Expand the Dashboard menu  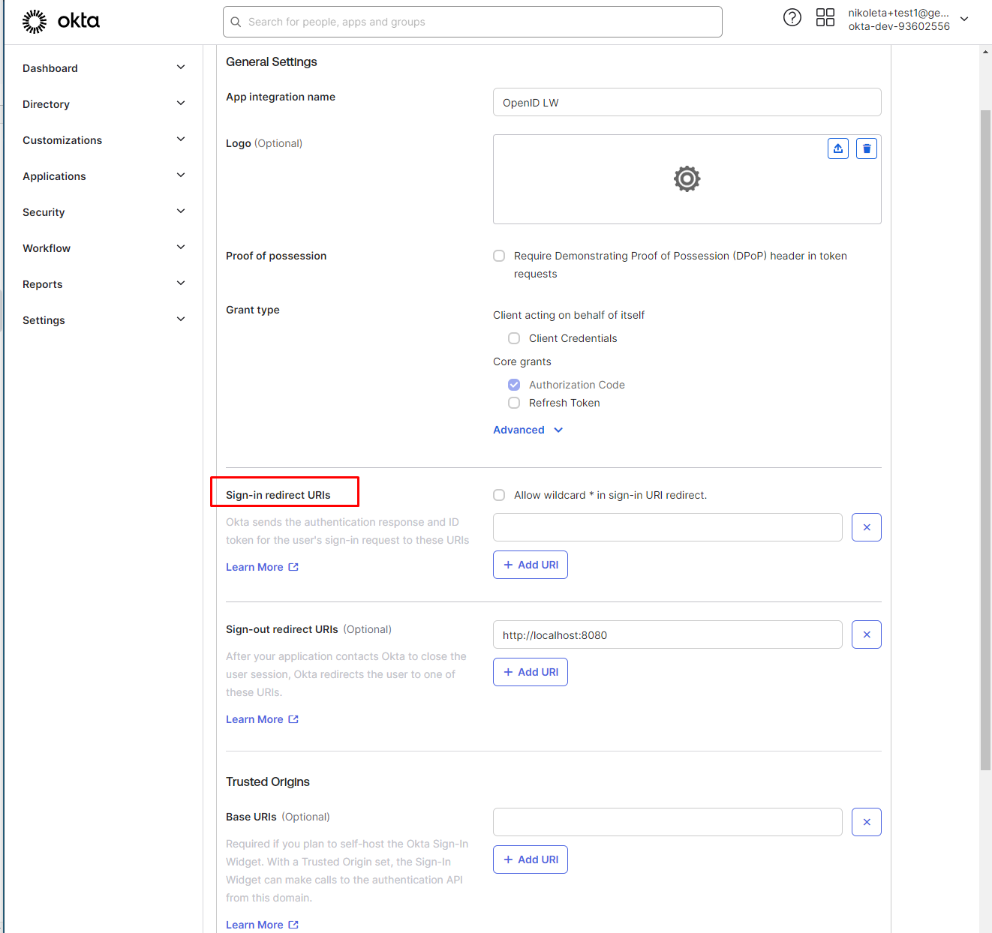[x=104, y=68]
